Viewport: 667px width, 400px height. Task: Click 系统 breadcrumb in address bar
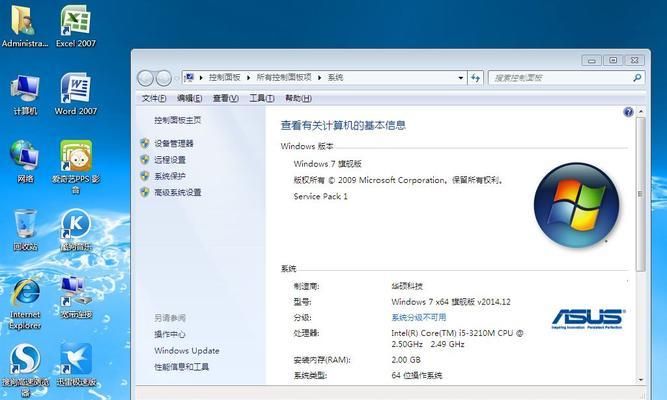(x=335, y=77)
